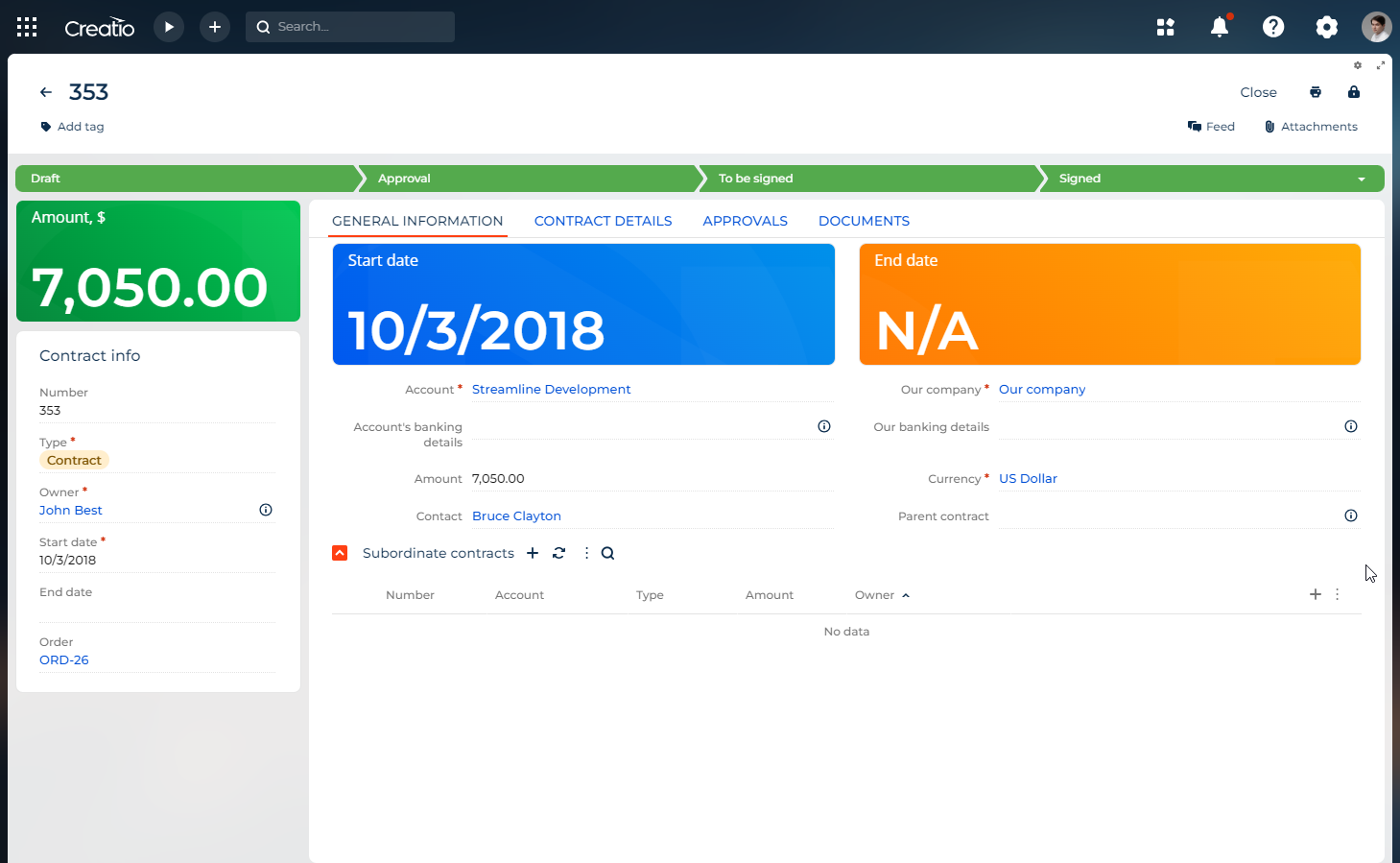Select the To be signed stage
The width and height of the screenshot is (1400, 863).
pyautogui.click(x=868, y=179)
